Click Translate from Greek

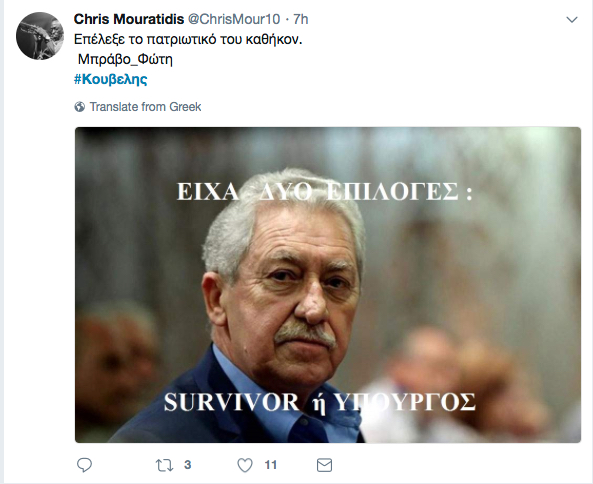point(145,107)
